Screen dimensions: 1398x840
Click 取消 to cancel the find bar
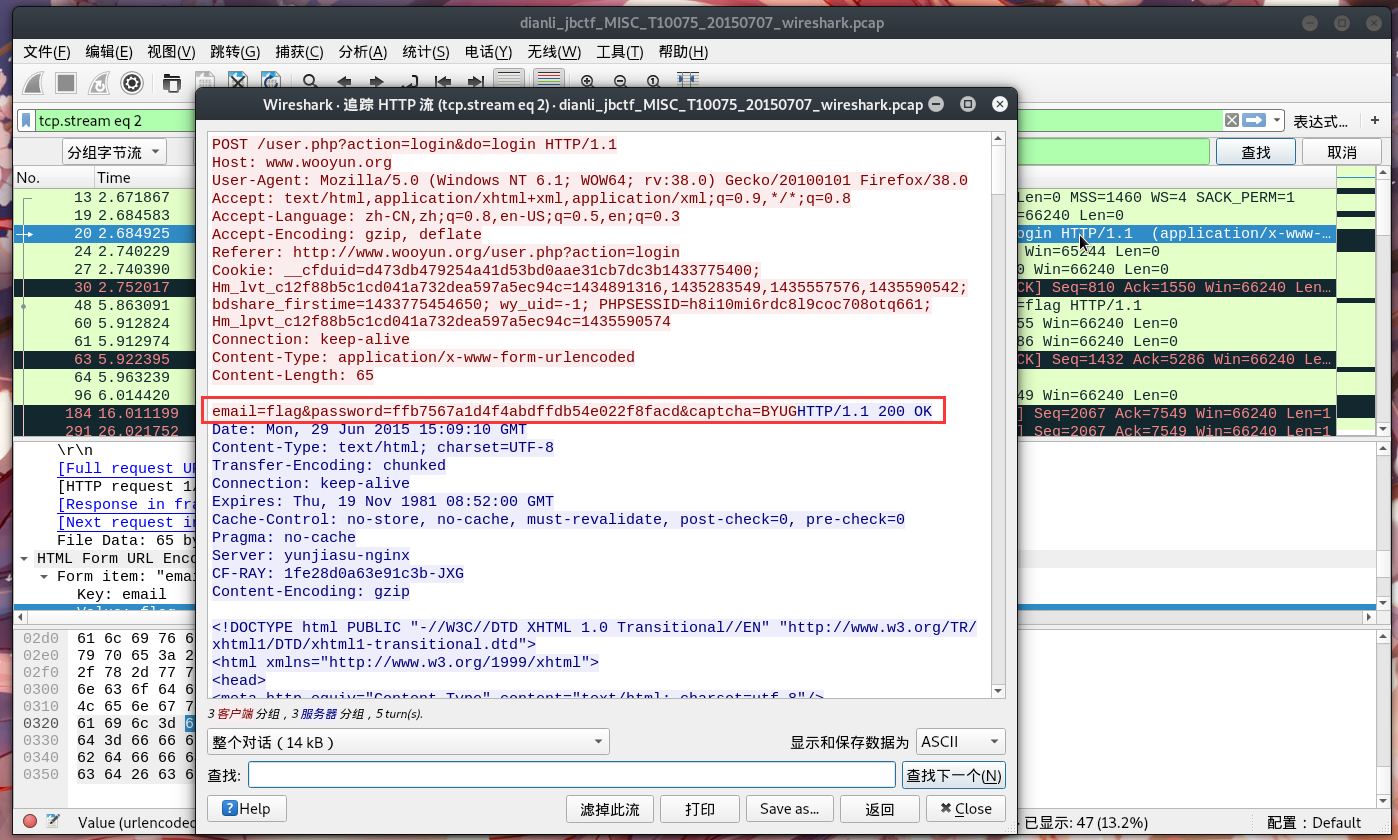tap(1342, 152)
